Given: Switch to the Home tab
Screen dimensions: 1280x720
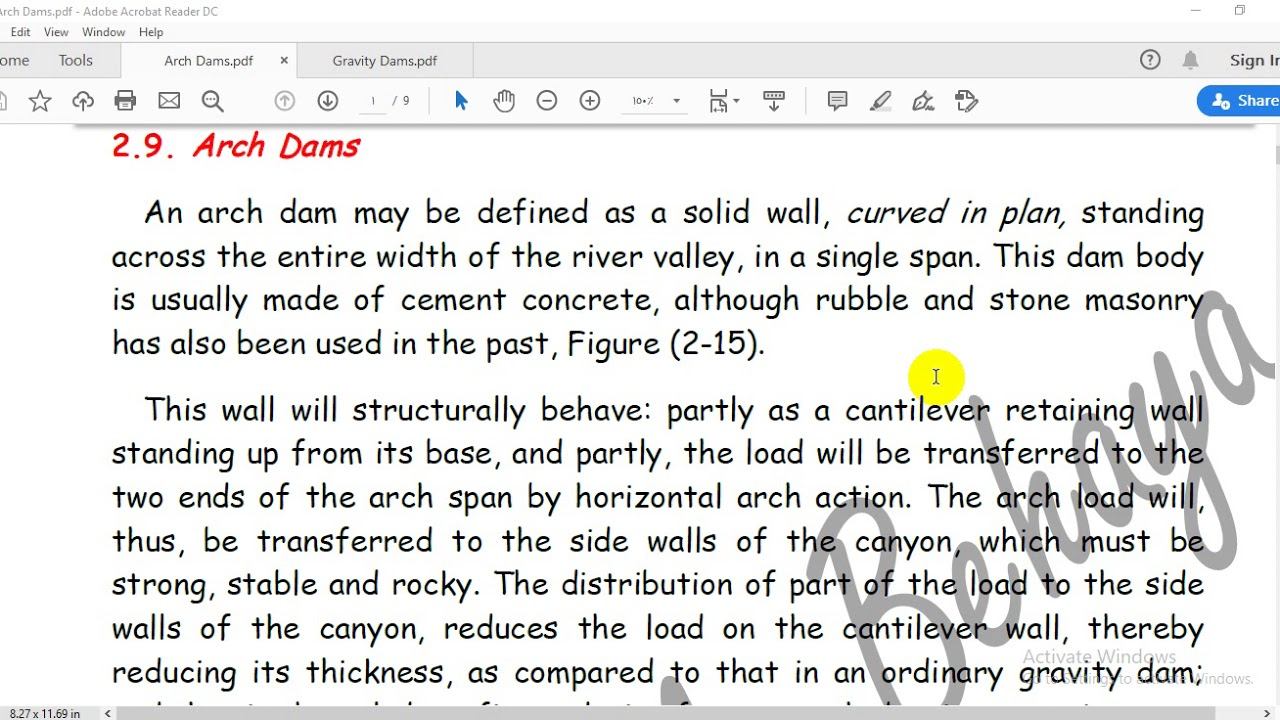Looking at the screenshot, I should (x=14, y=60).
